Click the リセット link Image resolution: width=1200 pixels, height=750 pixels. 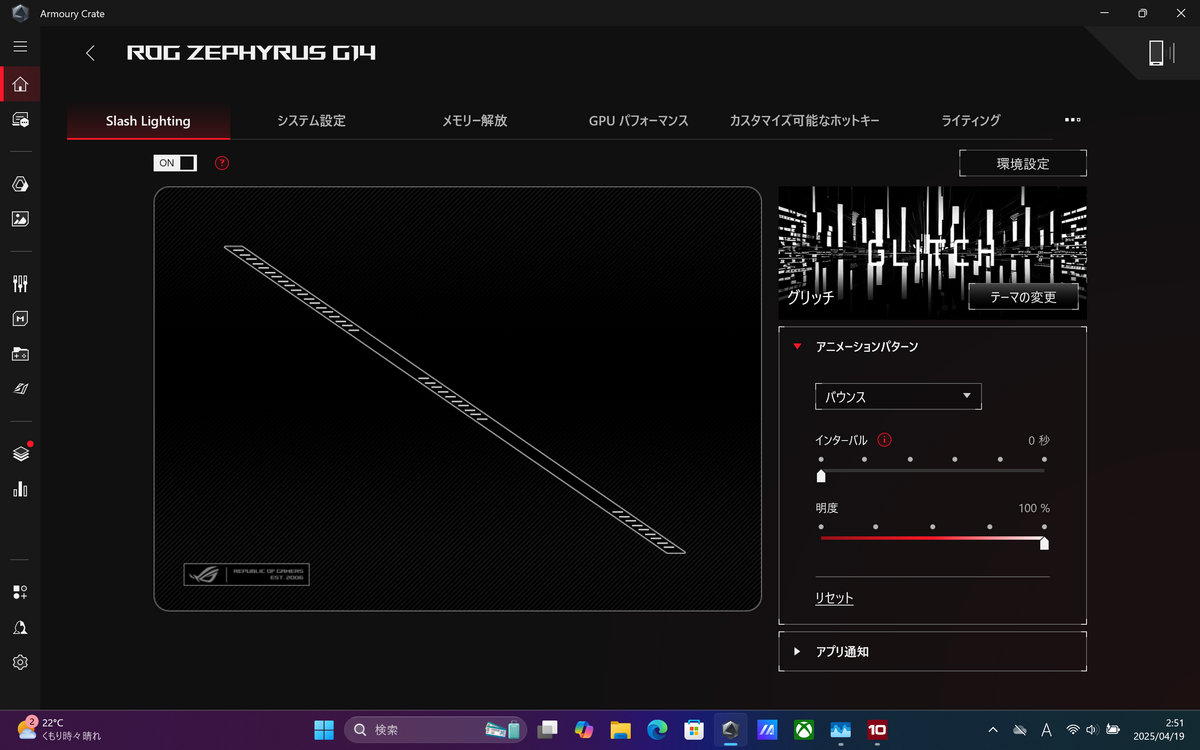pyautogui.click(x=834, y=598)
